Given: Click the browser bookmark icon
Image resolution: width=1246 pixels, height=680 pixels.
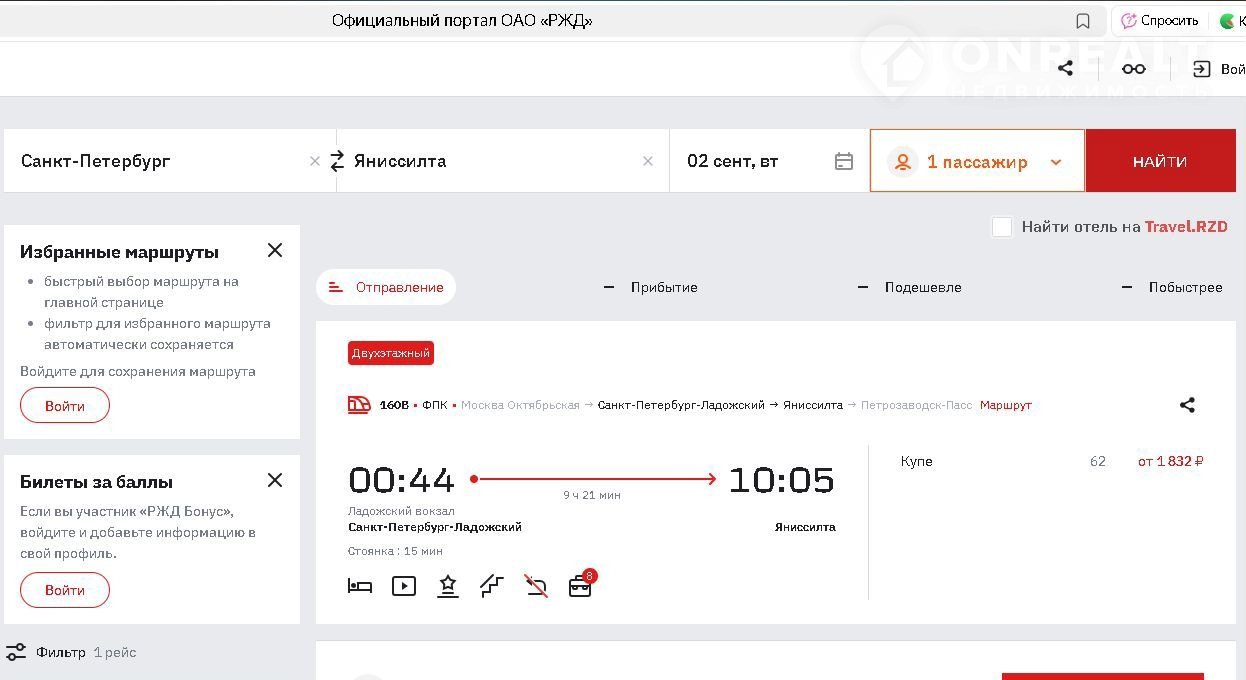Looking at the screenshot, I should (x=1083, y=21).
